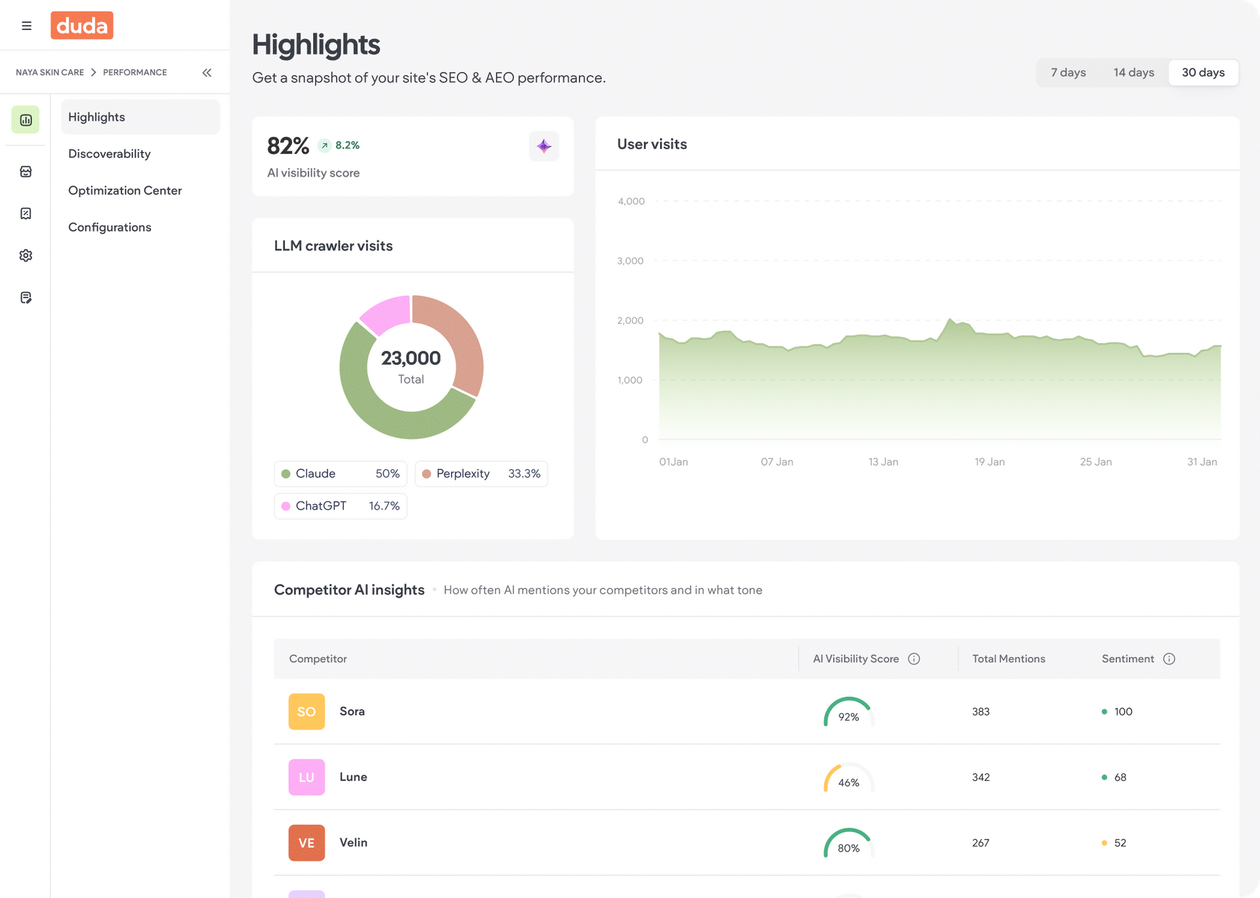Open the Sora competitor row
This screenshot has width=1260, height=898.
[x=747, y=712]
